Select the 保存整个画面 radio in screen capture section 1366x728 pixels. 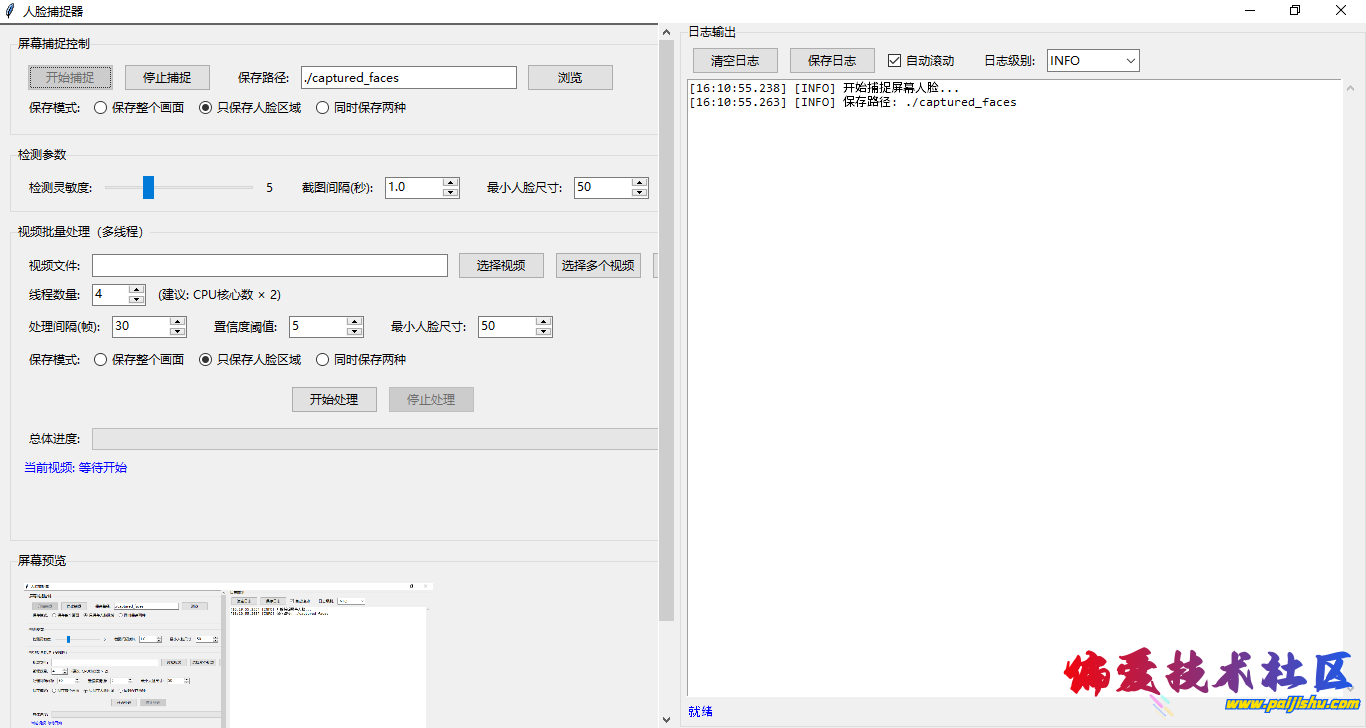[100, 107]
